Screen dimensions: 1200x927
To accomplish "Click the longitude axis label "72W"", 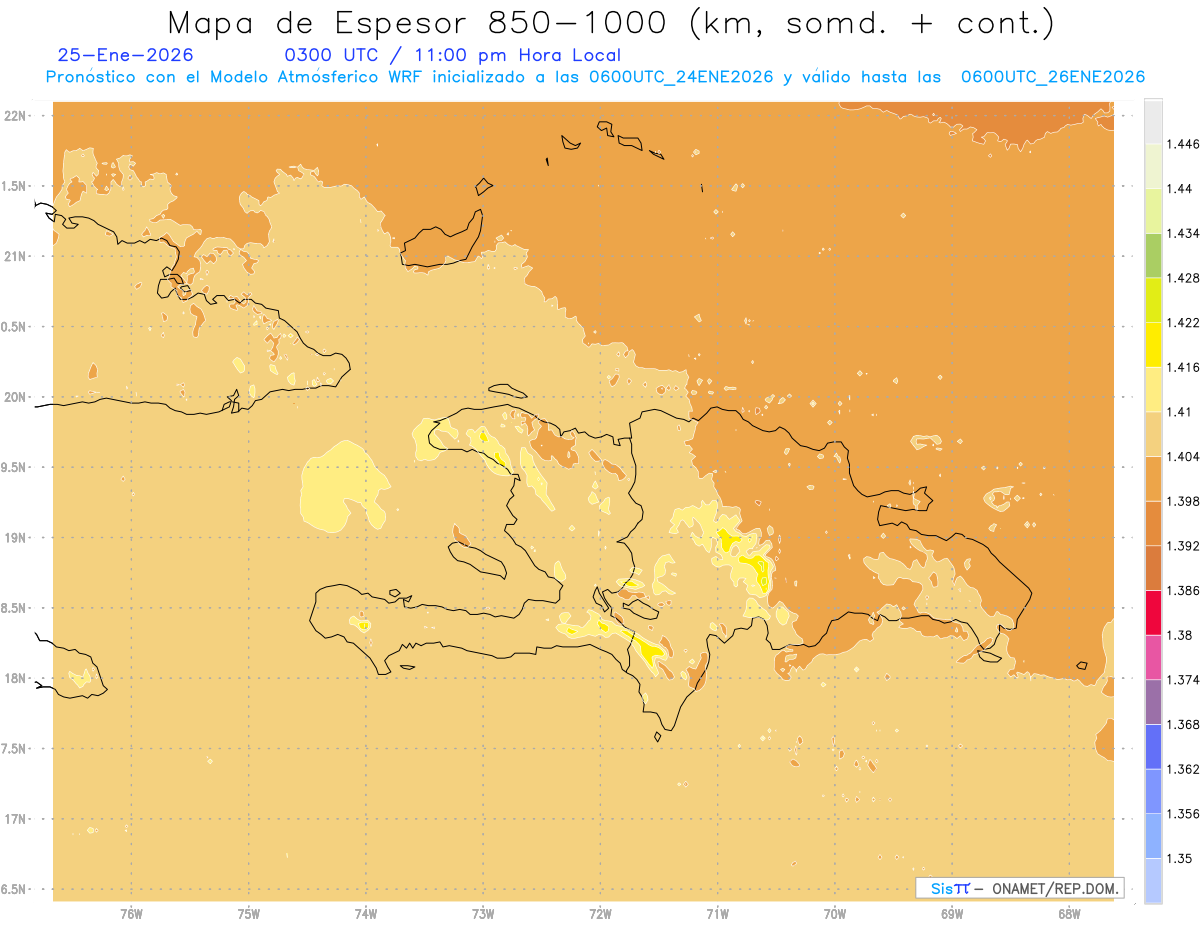I will coord(600,914).
